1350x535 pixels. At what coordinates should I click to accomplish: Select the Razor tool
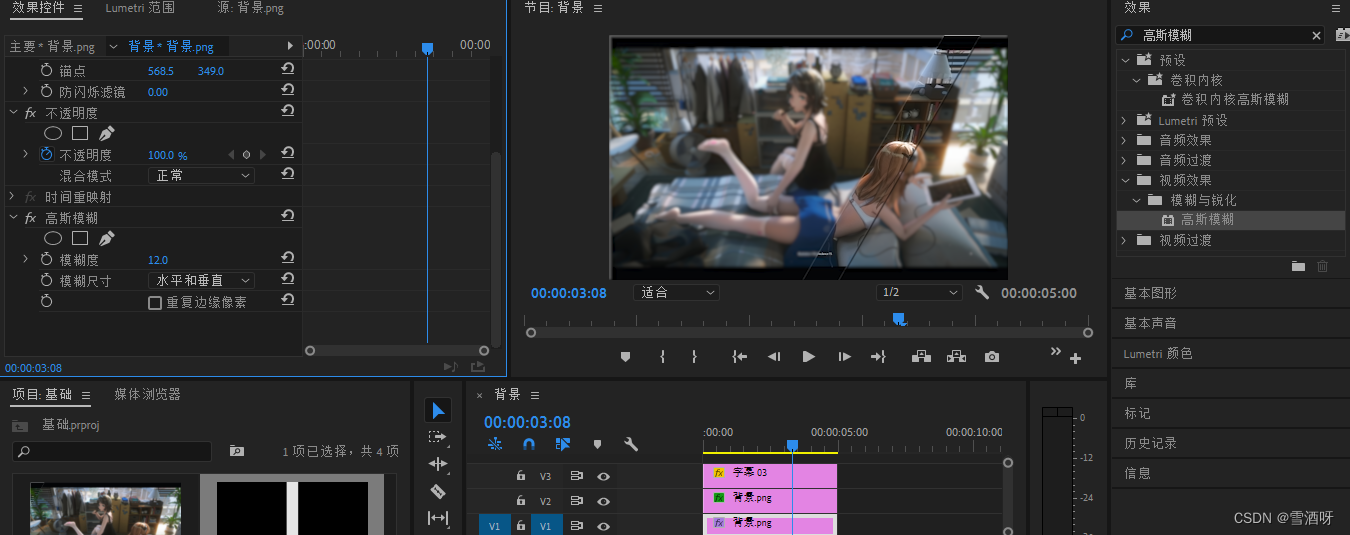pos(438,491)
